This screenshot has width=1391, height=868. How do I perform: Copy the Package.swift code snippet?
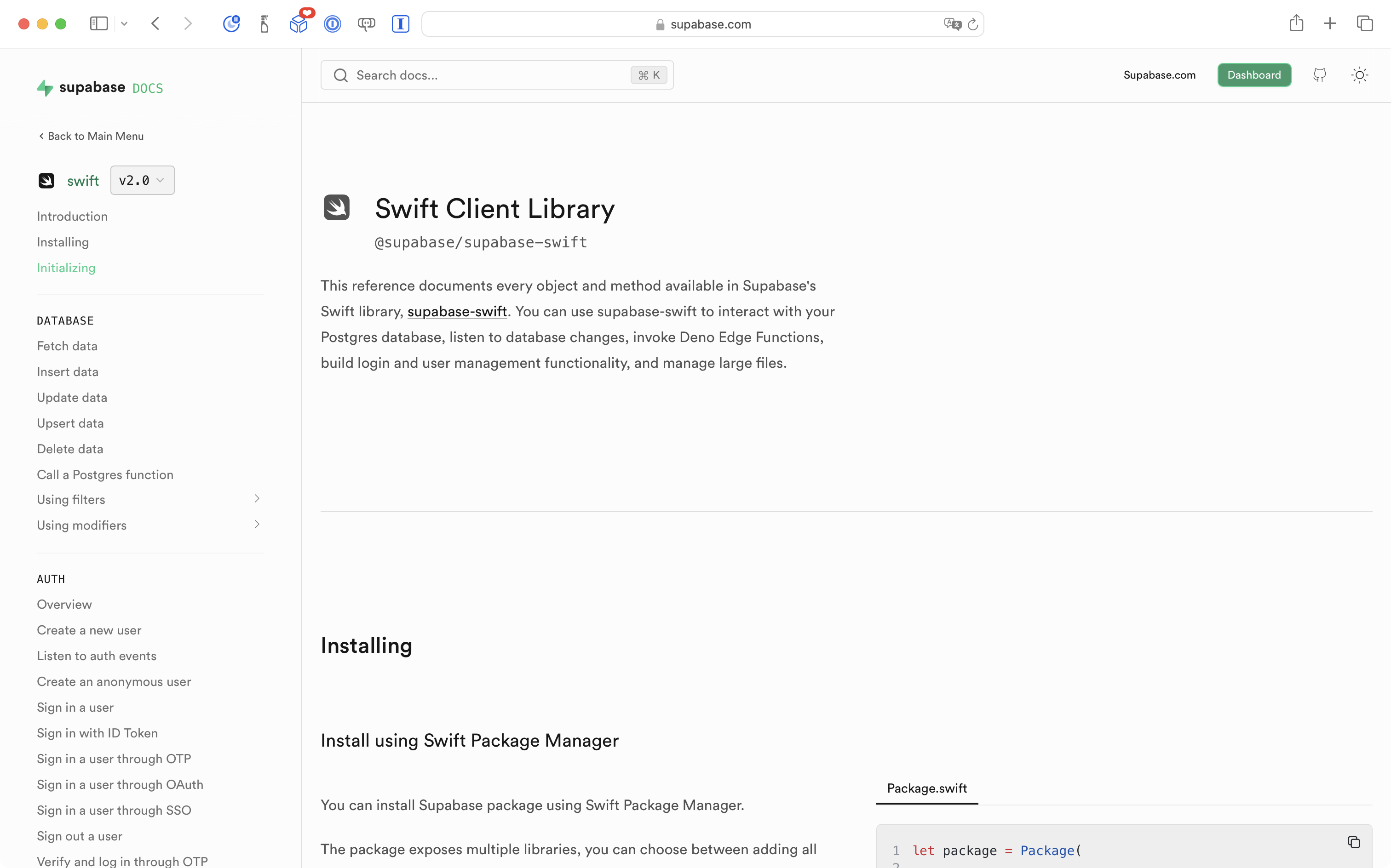1354,842
